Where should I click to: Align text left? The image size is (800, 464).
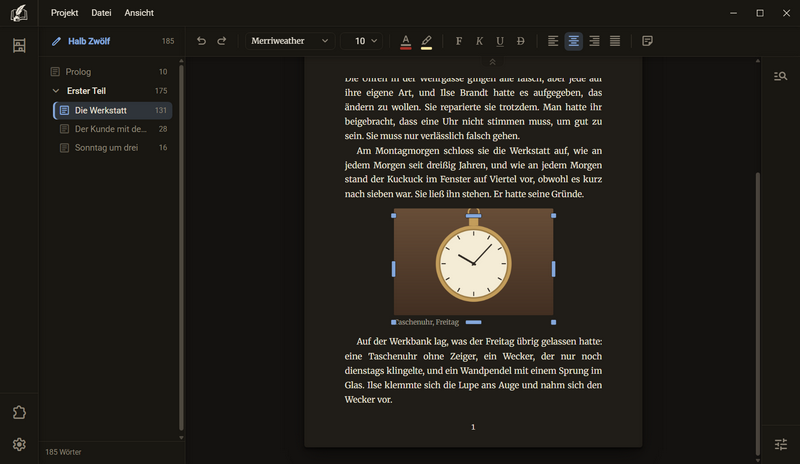(x=553, y=41)
